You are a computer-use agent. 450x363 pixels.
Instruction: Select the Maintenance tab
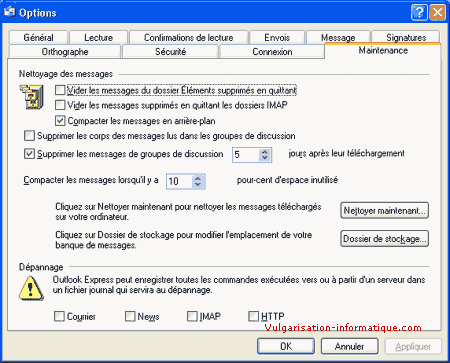[x=383, y=51]
